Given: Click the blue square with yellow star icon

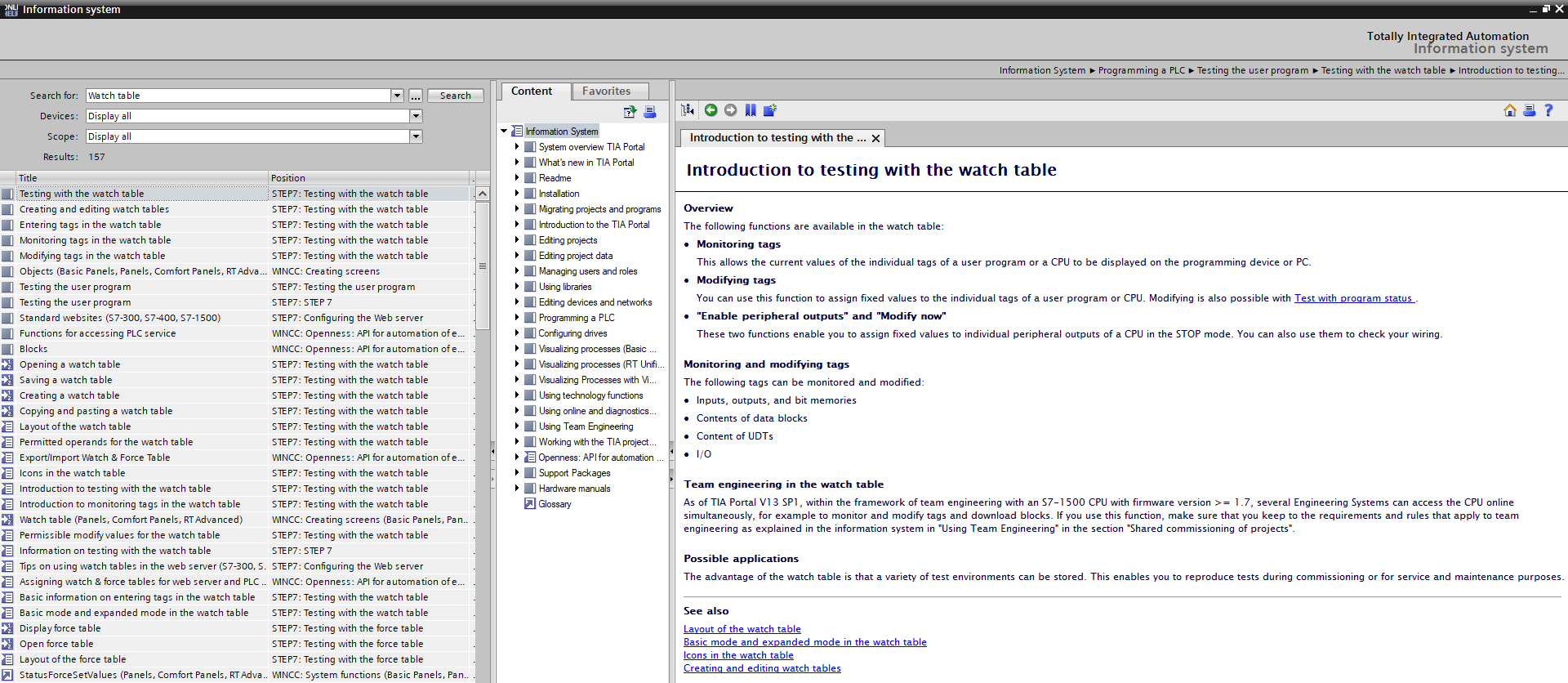Looking at the screenshot, I should (x=769, y=110).
